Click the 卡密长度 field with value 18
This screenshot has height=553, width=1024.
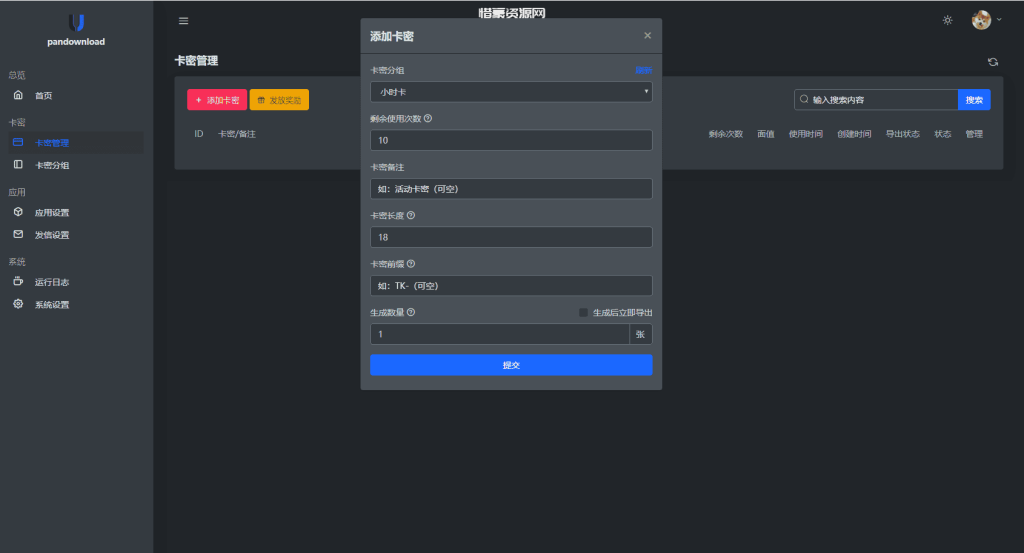pyautogui.click(x=511, y=237)
